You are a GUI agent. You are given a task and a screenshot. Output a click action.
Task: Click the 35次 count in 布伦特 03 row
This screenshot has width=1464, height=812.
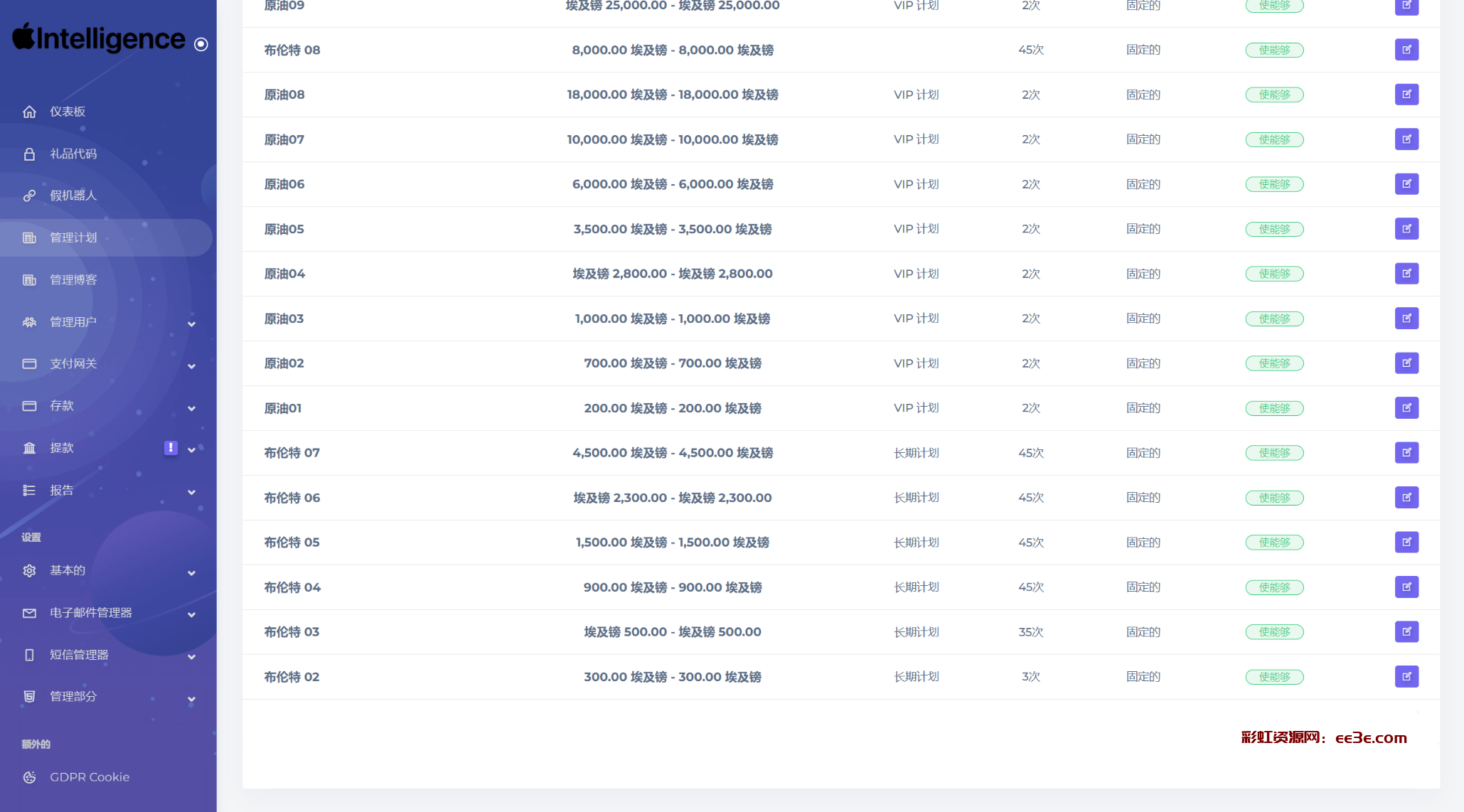pyautogui.click(x=1031, y=632)
